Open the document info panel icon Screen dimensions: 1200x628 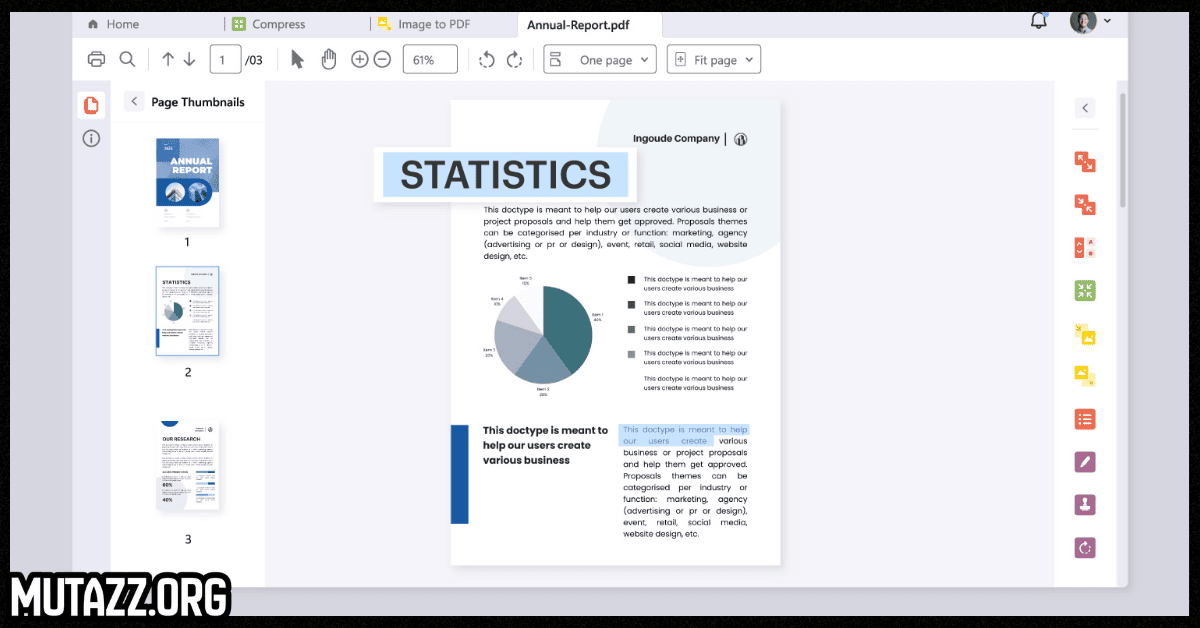(x=91, y=139)
